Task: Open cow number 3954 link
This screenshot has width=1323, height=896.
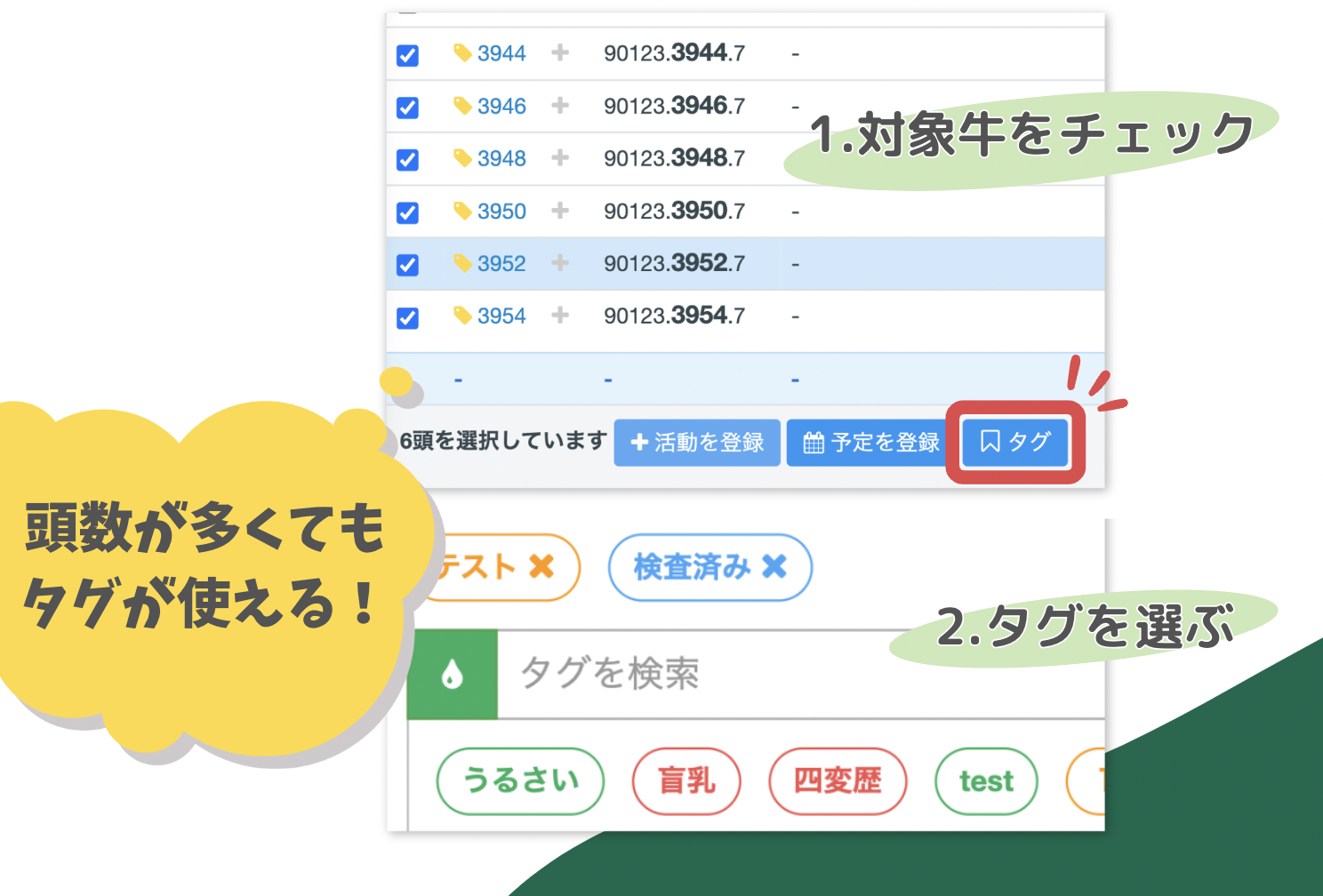Action: pyautogui.click(x=501, y=316)
